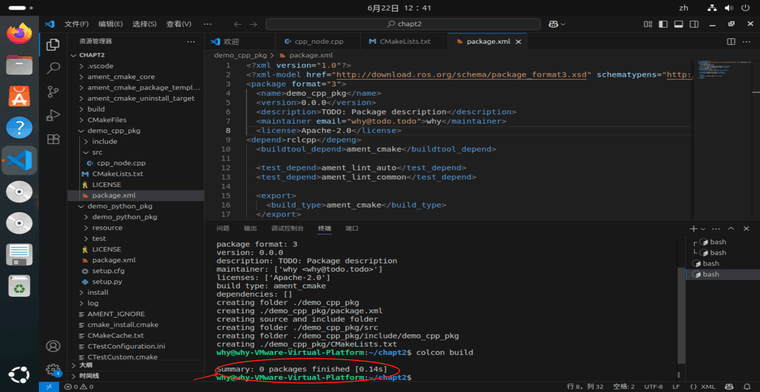Viewport: 760px width, 392px height.
Task: Change indentation via 空格: 2 item
Action: pyautogui.click(x=623, y=387)
